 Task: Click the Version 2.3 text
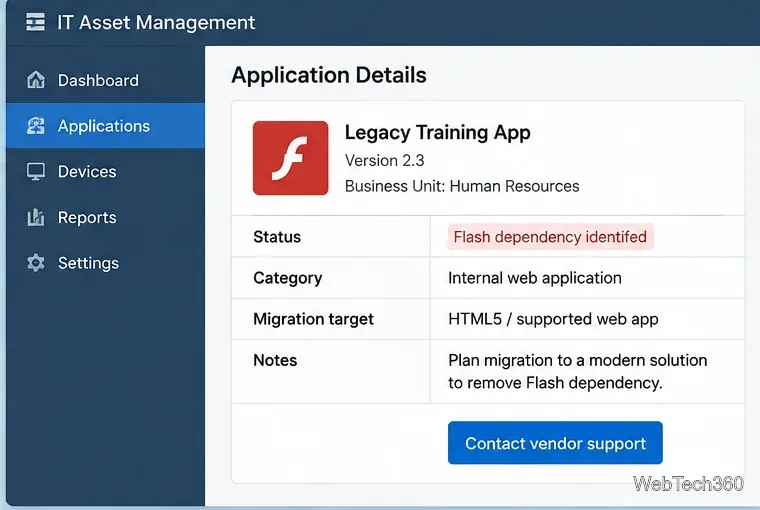tap(385, 160)
